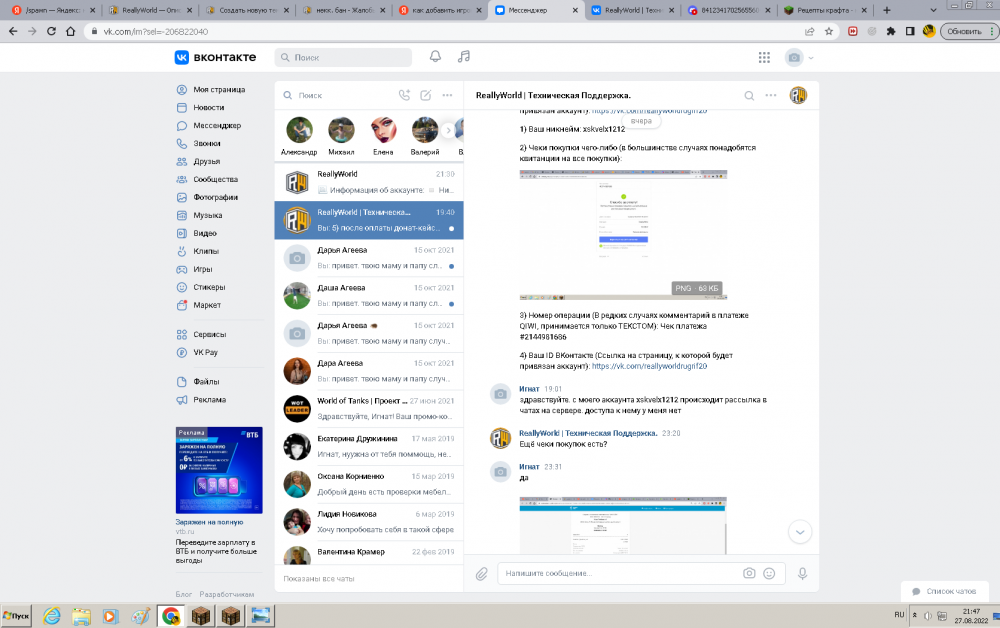Open Дара Агеева chat
This screenshot has width=1000, height=628.
click(369, 371)
